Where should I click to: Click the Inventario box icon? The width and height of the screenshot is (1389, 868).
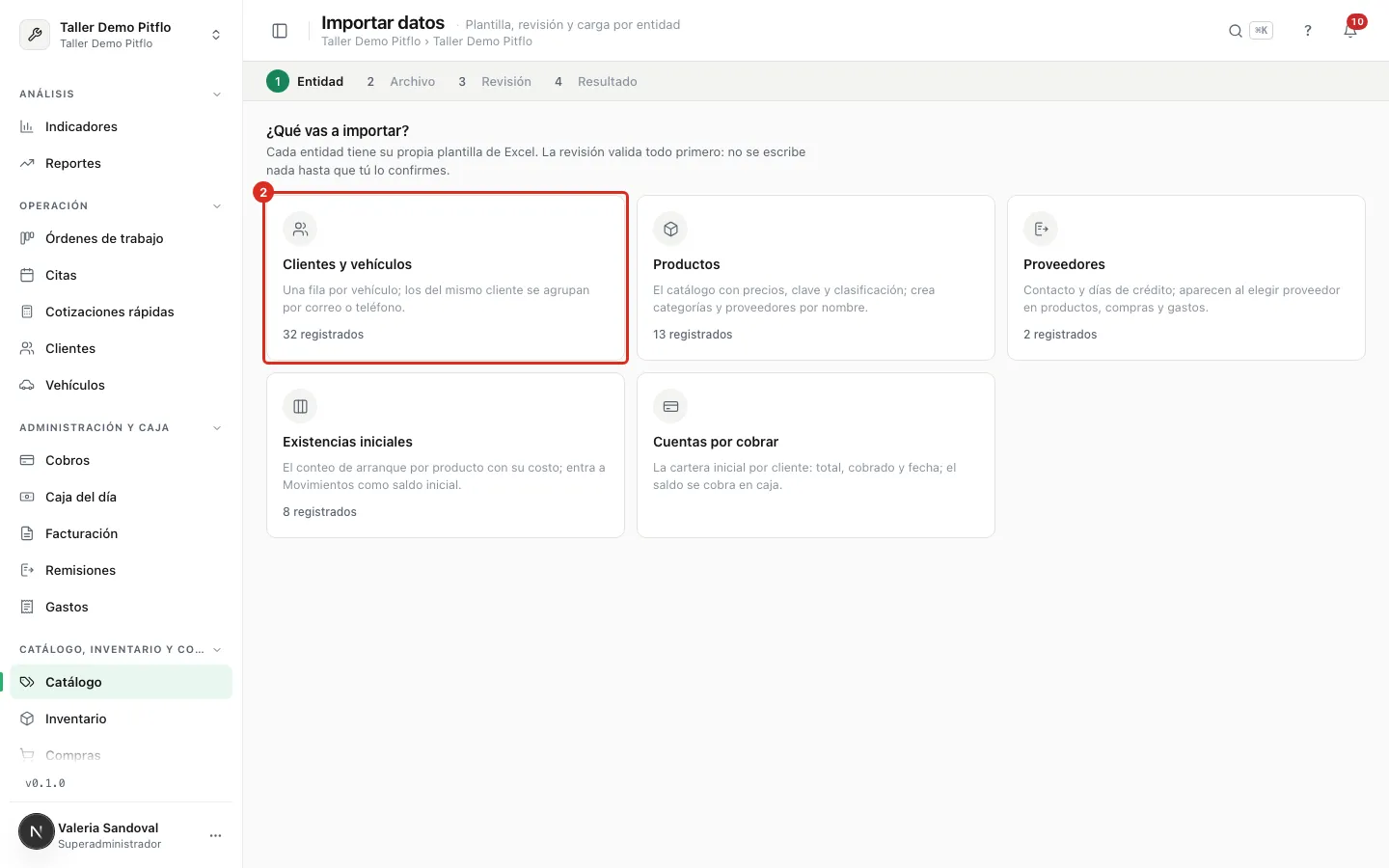coord(27,719)
